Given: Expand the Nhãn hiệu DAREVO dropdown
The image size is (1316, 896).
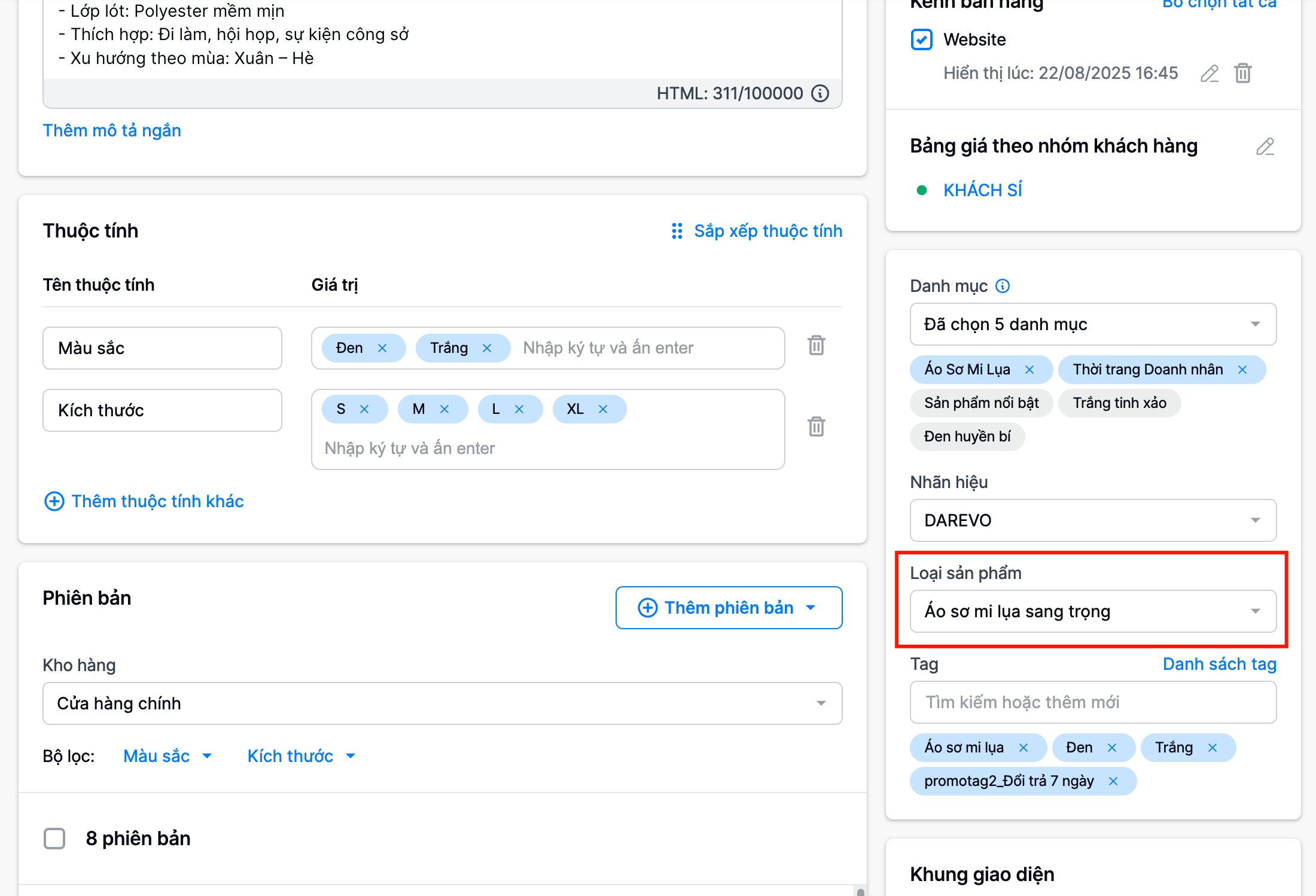Looking at the screenshot, I should [x=1092, y=520].
